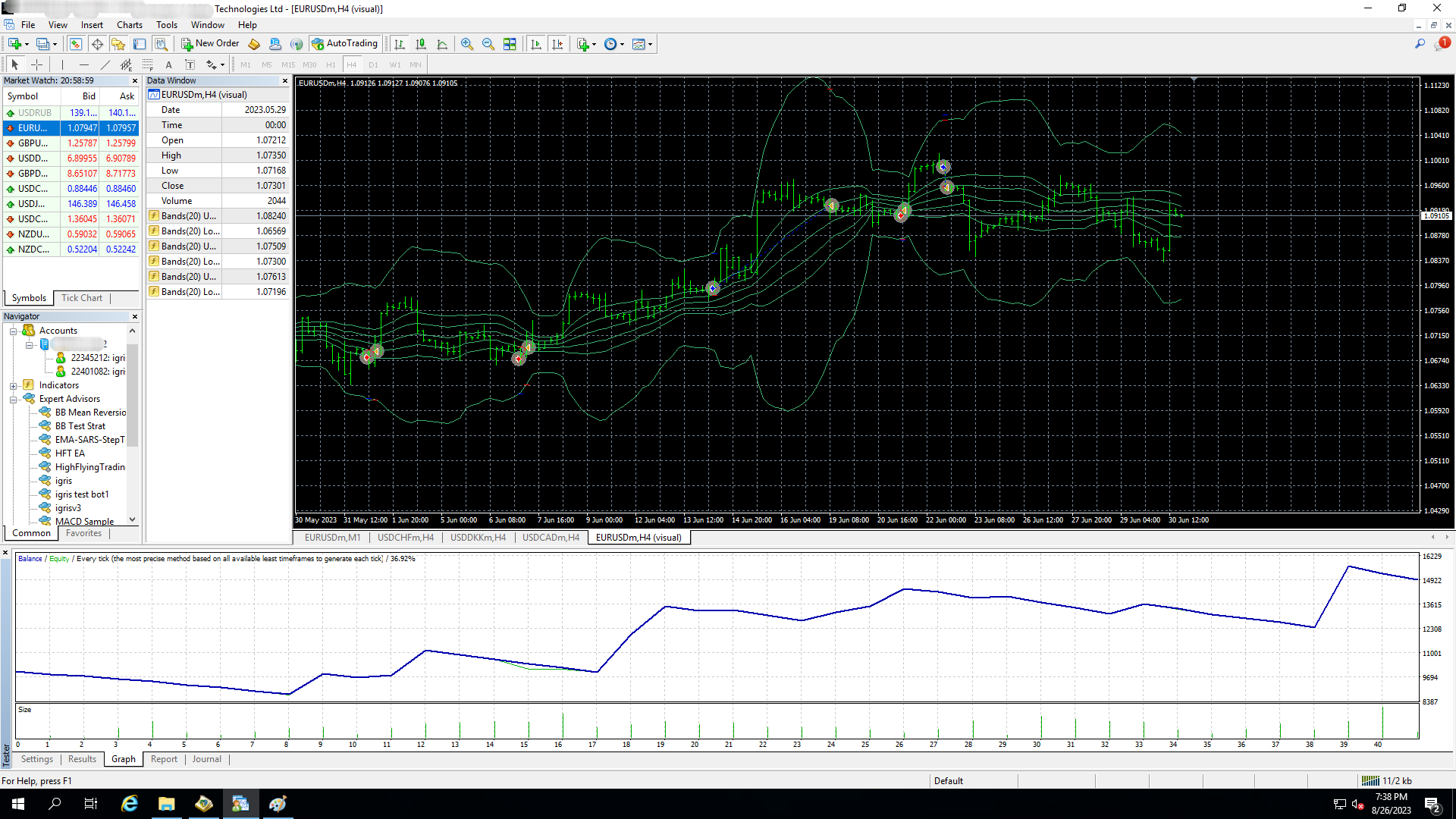Switch to the USDCHFm,H4 chart tab
Screen dimensions: 1456x819
406,538
